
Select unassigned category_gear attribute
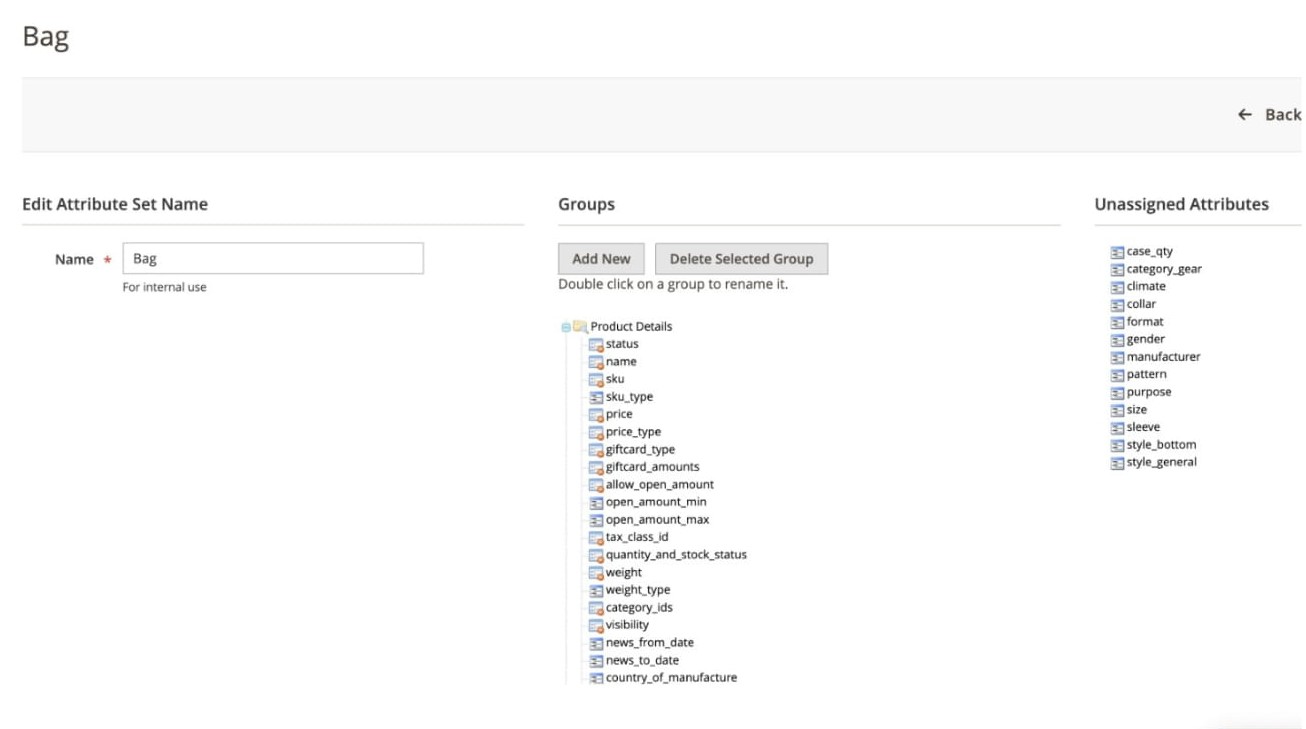1164,269
